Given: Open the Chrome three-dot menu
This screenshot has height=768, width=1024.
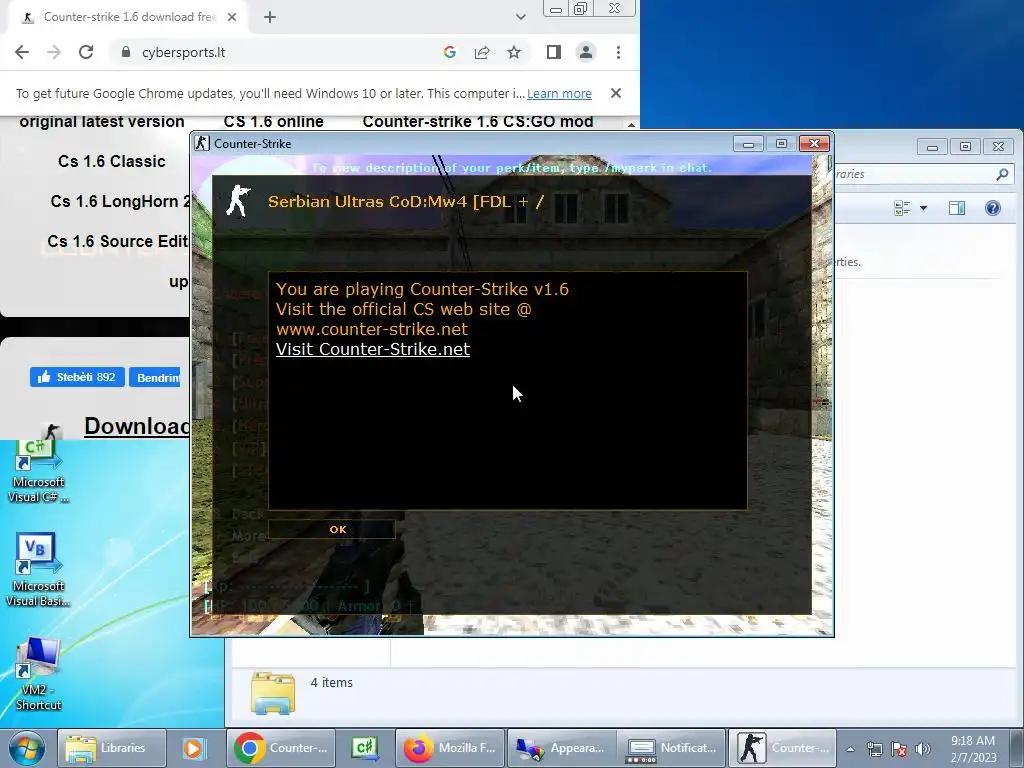Looking at the screenshot, I should pos(618,52).
